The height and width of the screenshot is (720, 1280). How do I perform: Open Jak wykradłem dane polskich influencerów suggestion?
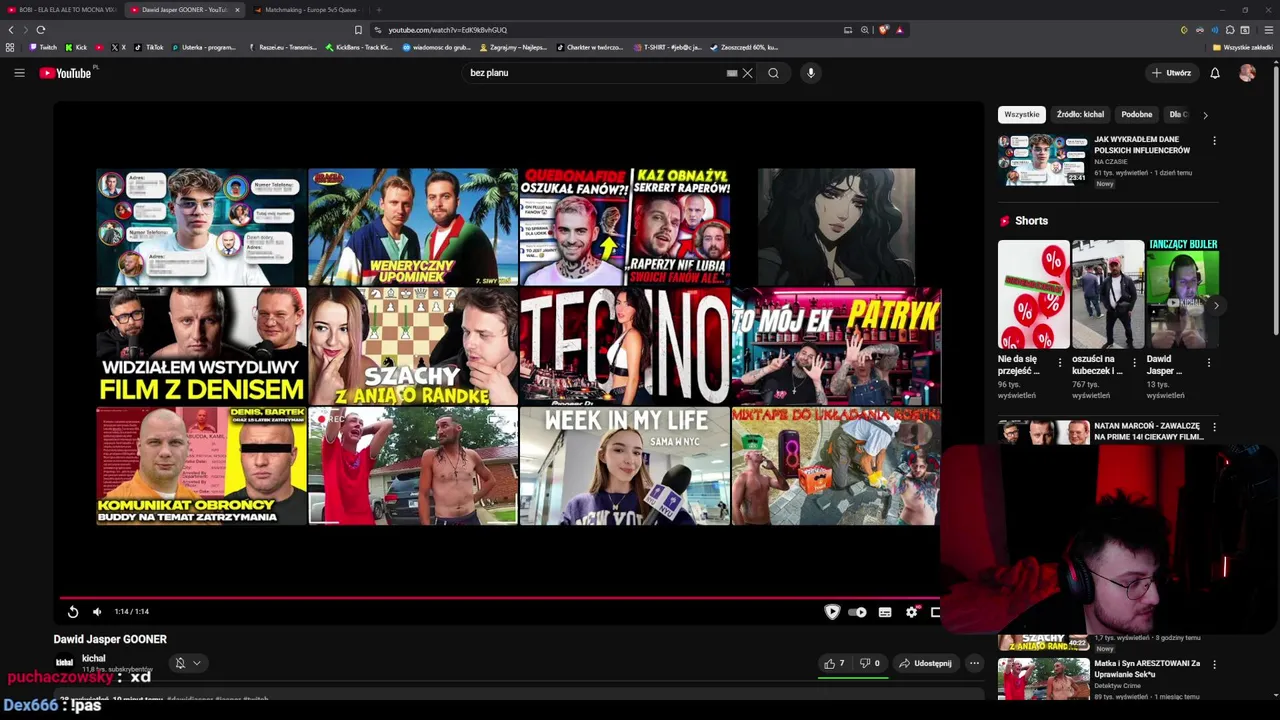click(x=1108, y=160)
